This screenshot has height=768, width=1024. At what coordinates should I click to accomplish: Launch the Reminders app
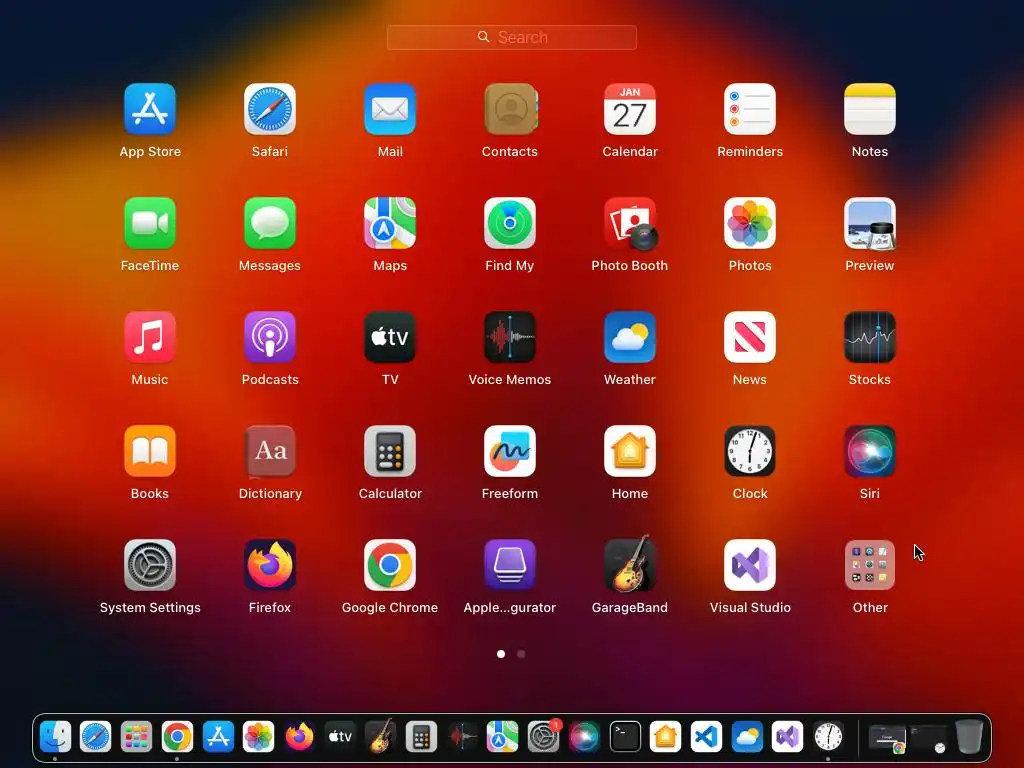[x=750, y=109]
